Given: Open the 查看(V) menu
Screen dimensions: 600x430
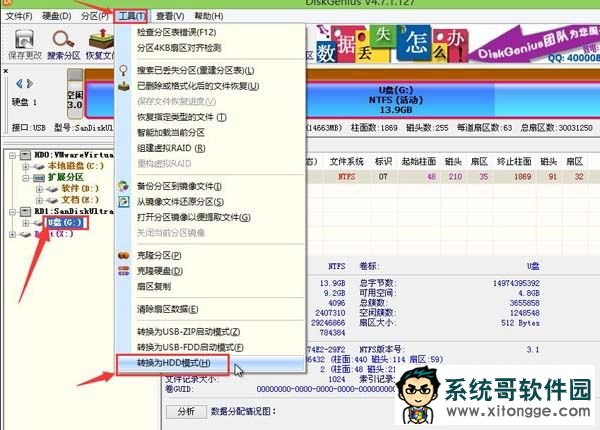Looking at the screenshot, I should point(170,16).
